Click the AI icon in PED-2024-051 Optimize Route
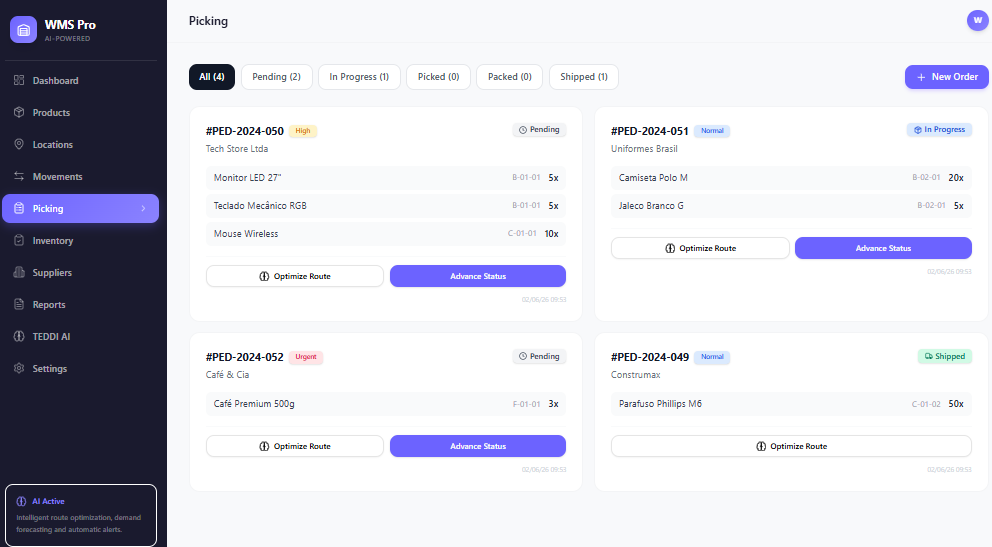The width and height of the screenshot is (992, 547). click(670, 248)
